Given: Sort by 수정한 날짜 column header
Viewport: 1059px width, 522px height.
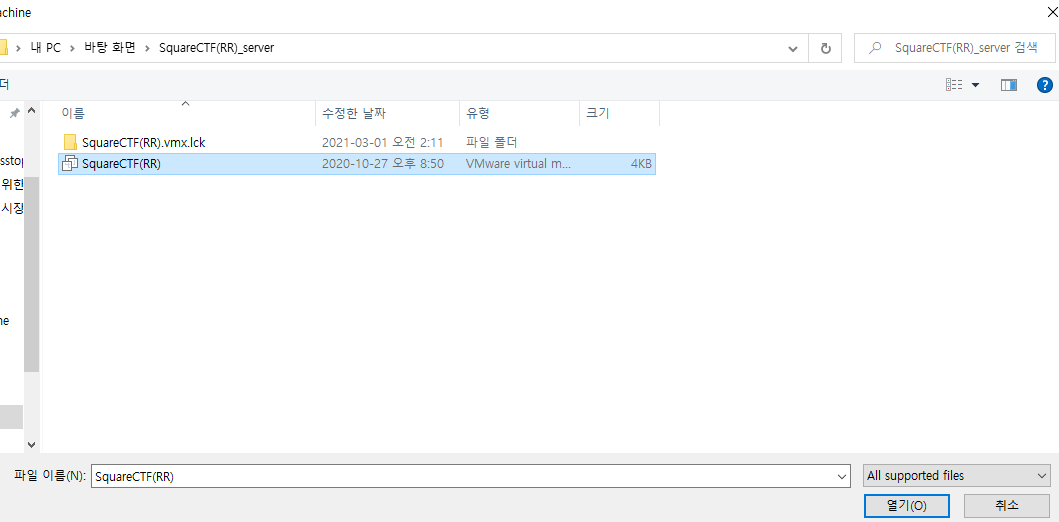Looking at the screenshot, I should coord(354,113).
